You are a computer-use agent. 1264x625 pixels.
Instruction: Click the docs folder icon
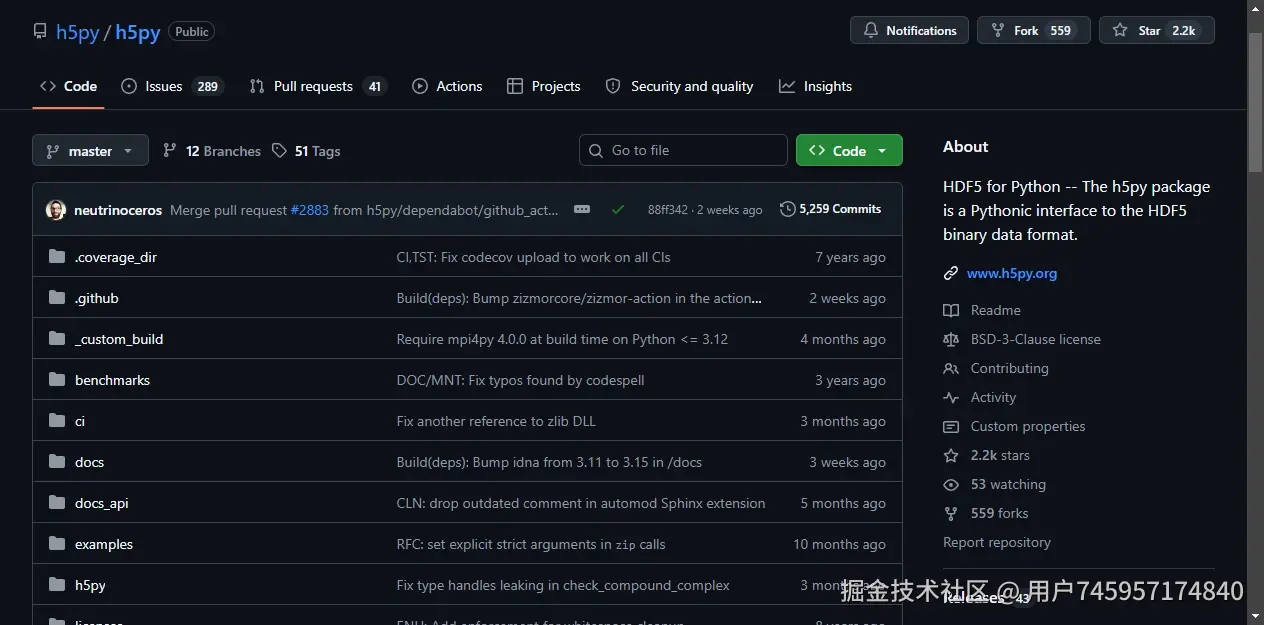coord(57,462)
